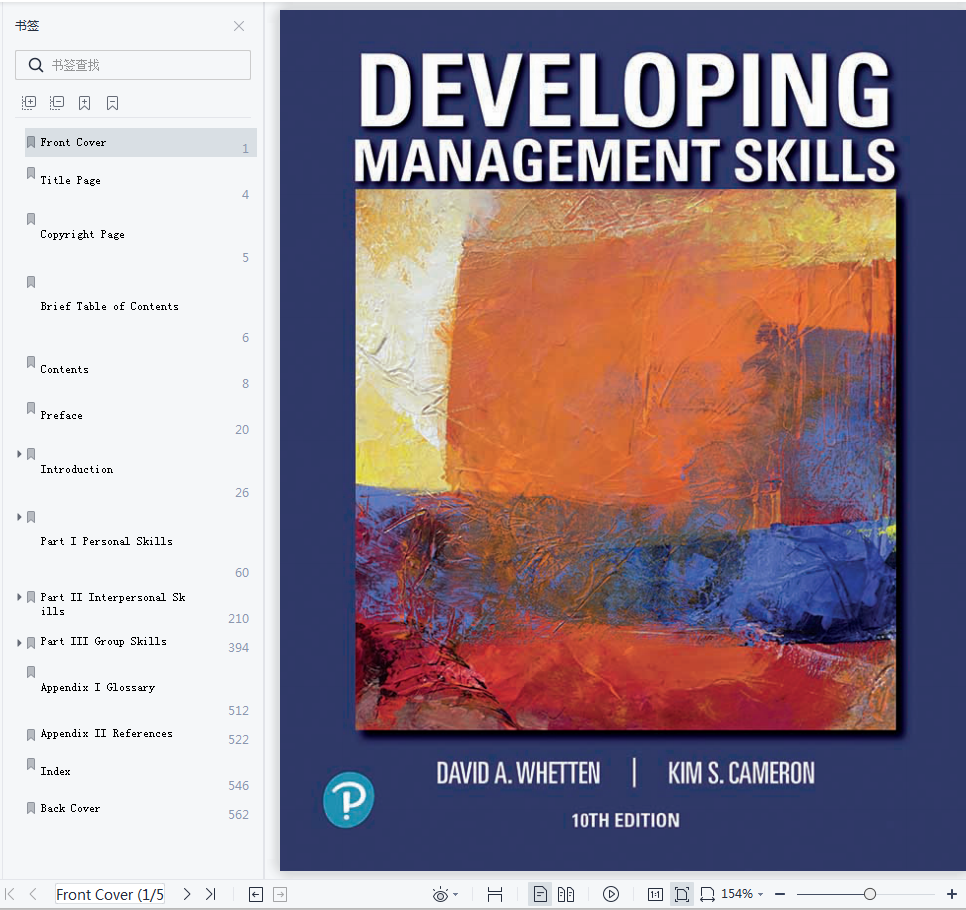Zoom in with the plus button

[x=952, y=894]
